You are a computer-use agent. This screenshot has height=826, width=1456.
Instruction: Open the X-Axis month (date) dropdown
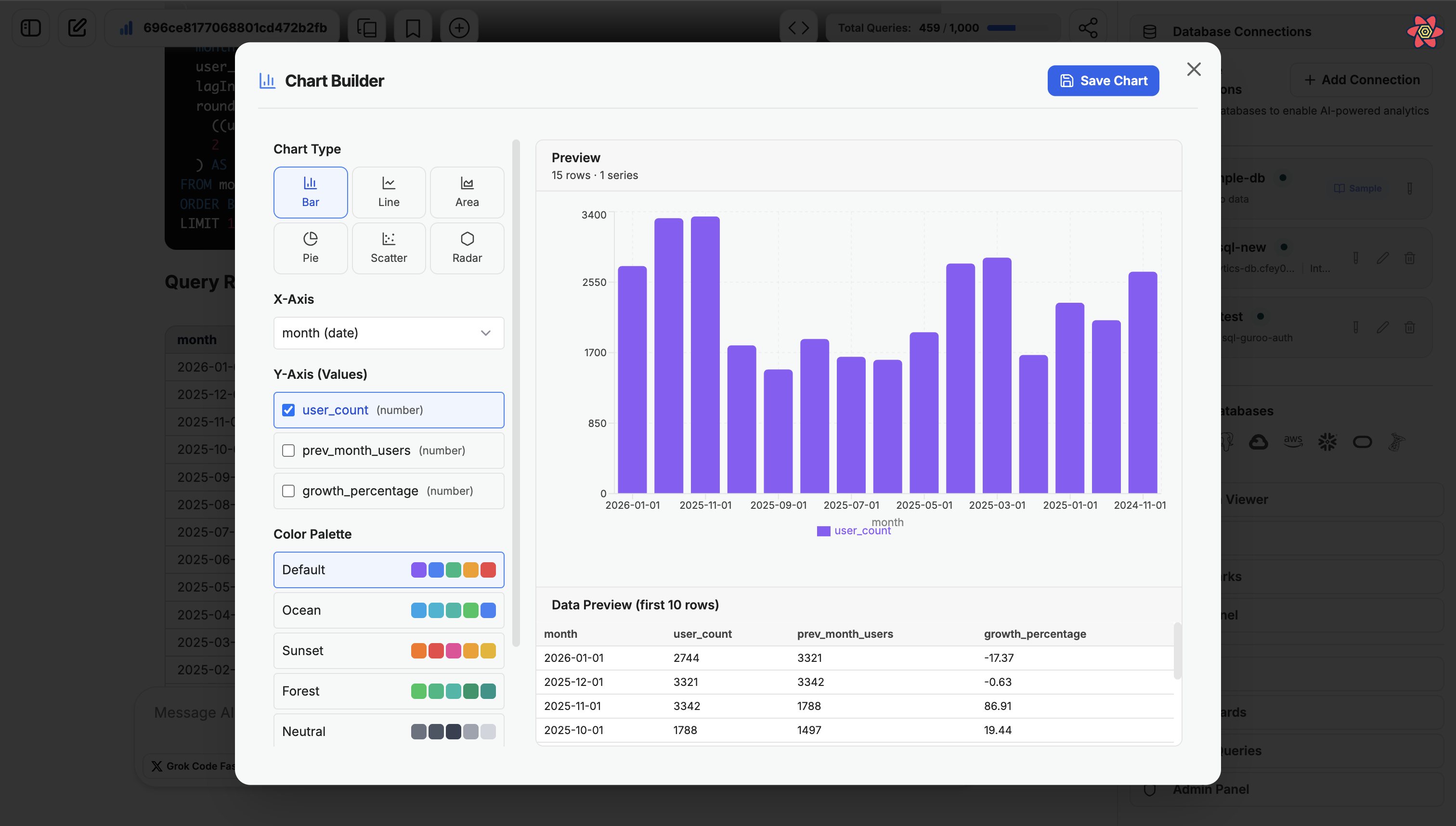[x=388, y=333]
